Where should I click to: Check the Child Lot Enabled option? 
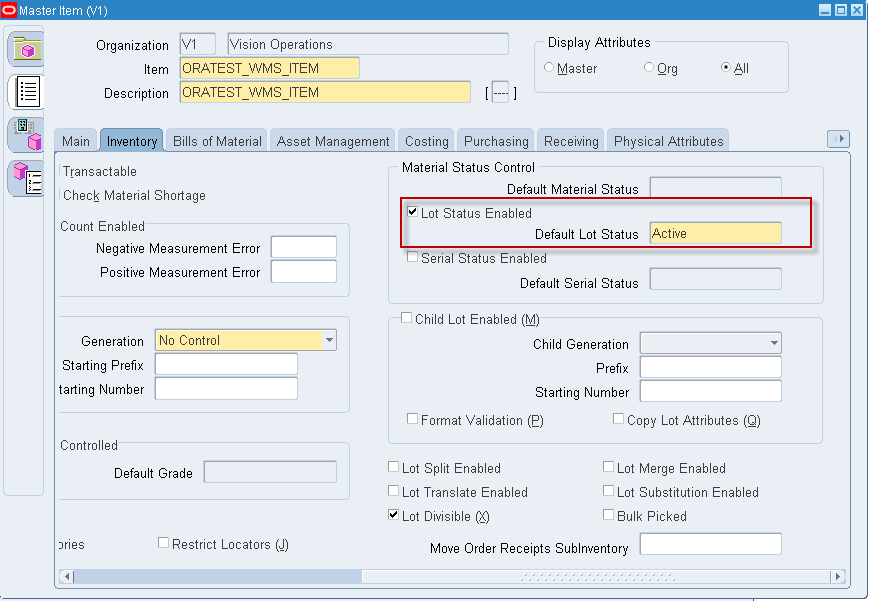coord(406,317)
